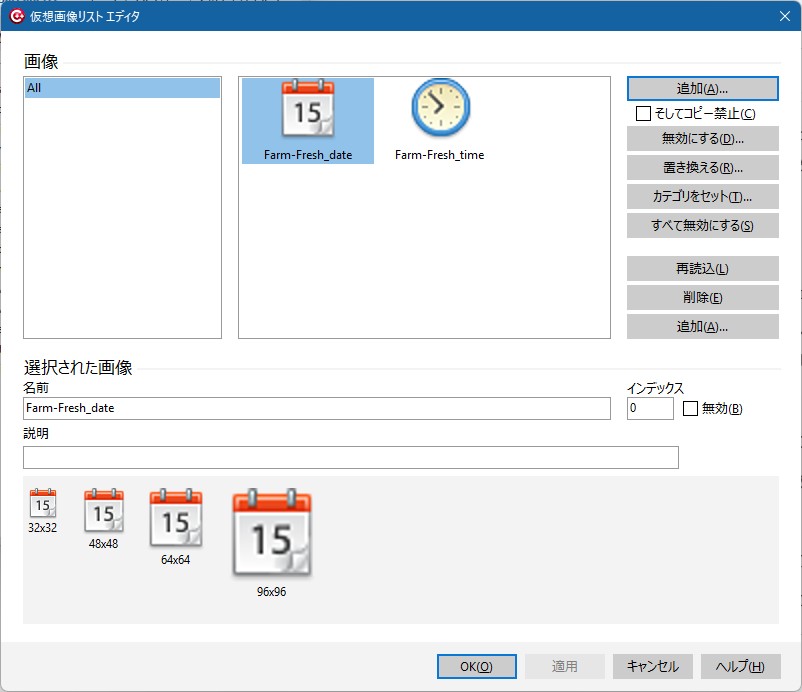Click the インデックス number field
Screen dimensions: 802x692
click(x=649, y=408)
